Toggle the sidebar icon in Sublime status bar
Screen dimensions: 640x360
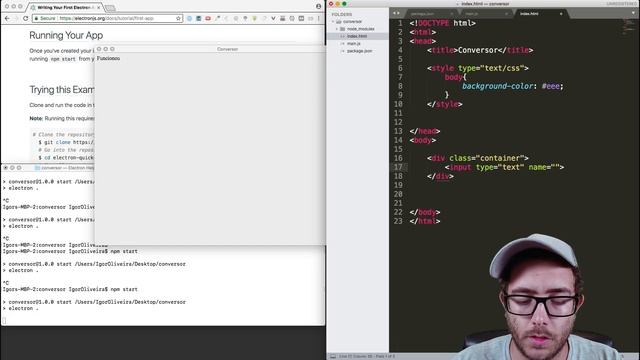coord(333,356)
